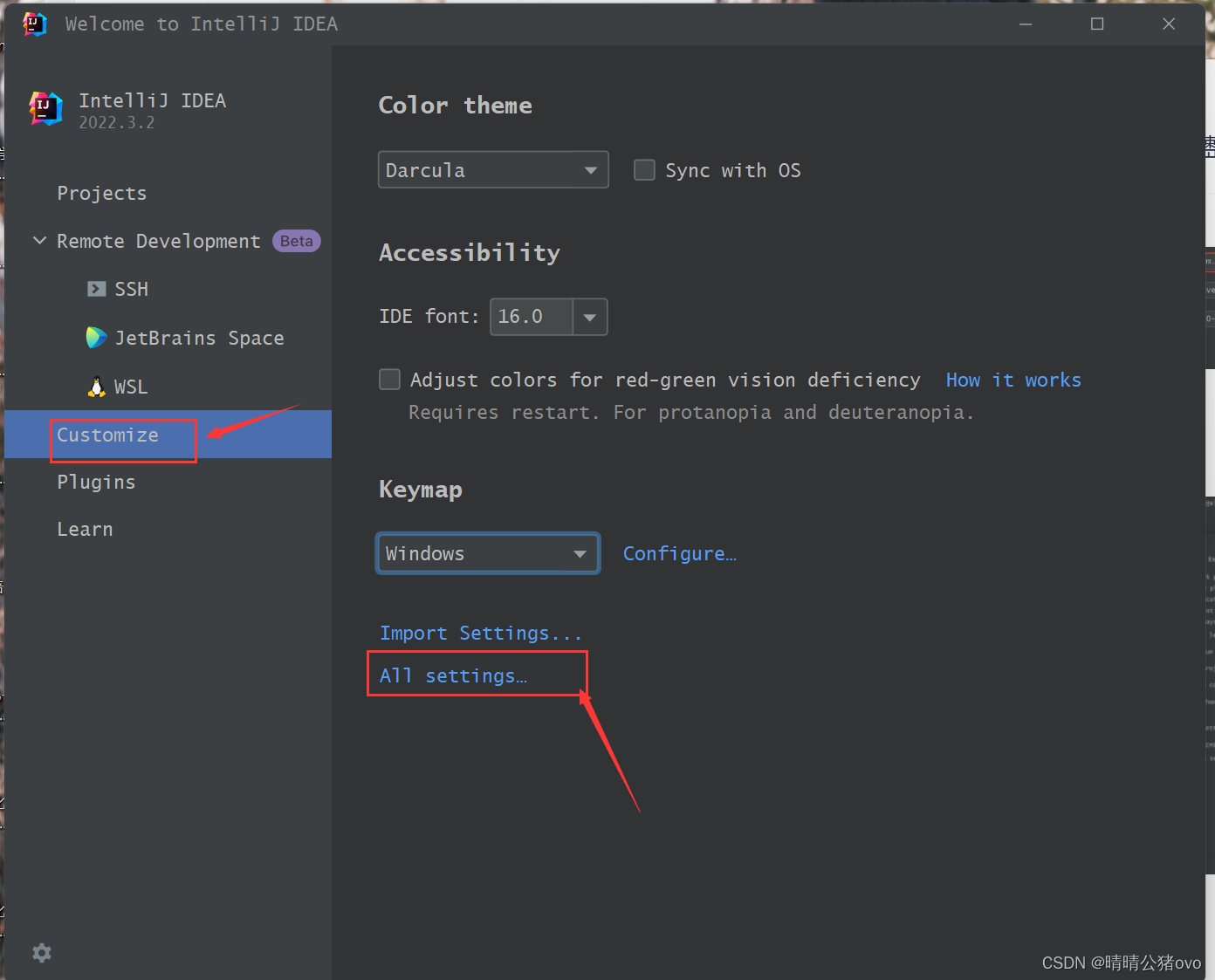Image resolution: width=1215 pixels, height=980 pixels.
Task: Open the settings gear in the bottom-left corner
Action: [x=42, y=953]
